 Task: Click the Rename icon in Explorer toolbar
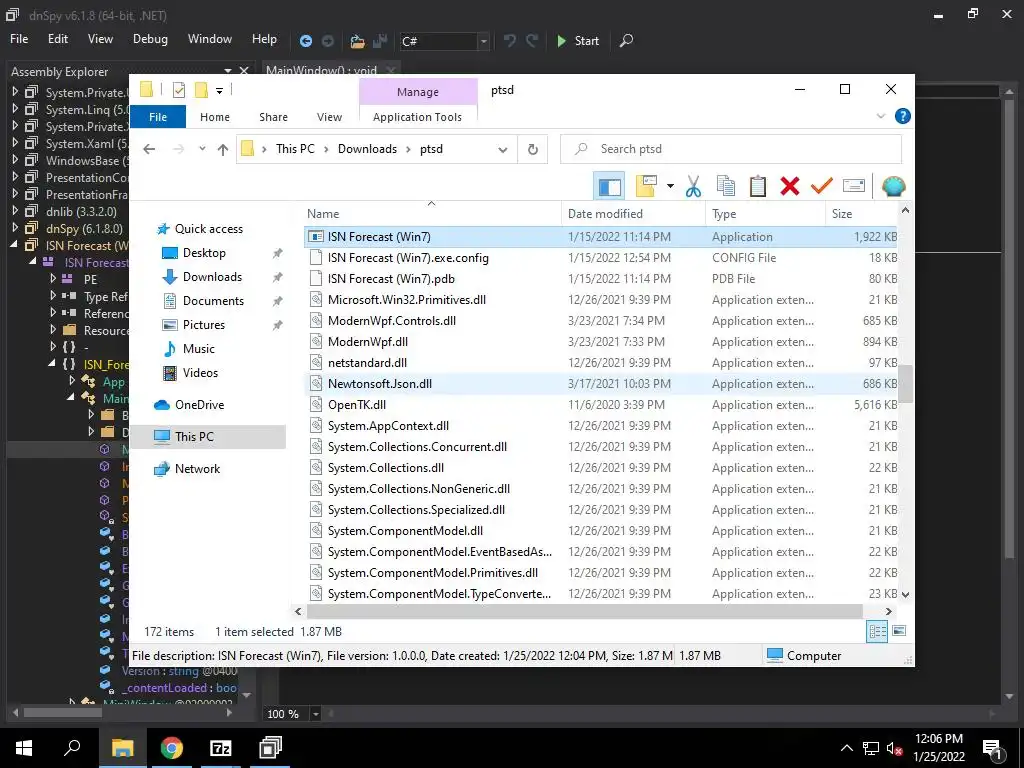coord(854,186)
